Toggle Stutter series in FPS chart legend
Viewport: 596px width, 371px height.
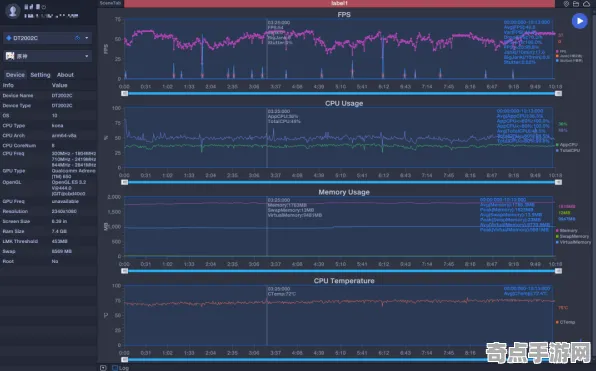tap(569, 60)
